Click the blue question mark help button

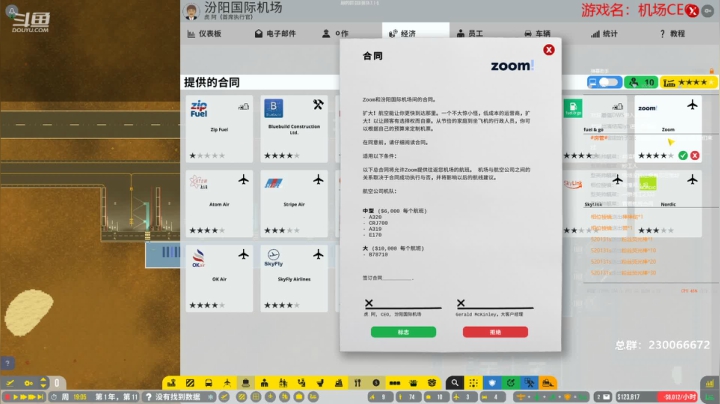(x=7, y=363)
